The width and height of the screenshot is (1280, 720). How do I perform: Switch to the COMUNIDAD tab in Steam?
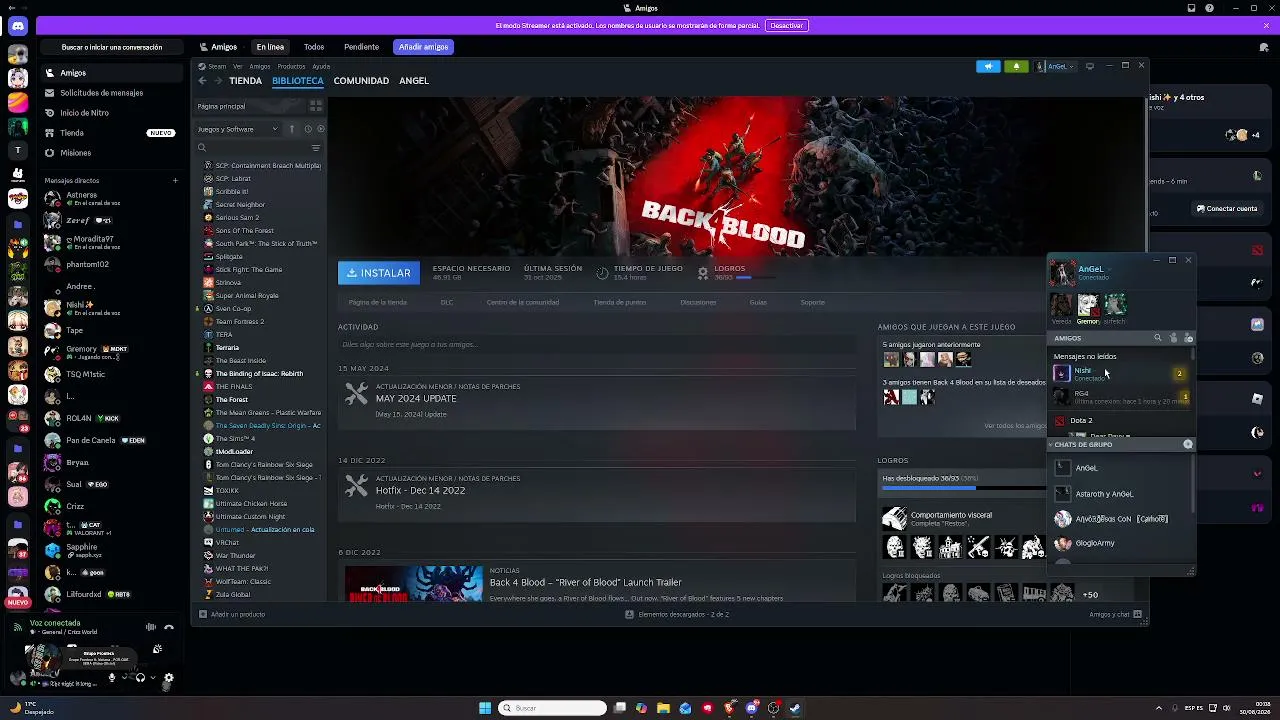[361, 81]
